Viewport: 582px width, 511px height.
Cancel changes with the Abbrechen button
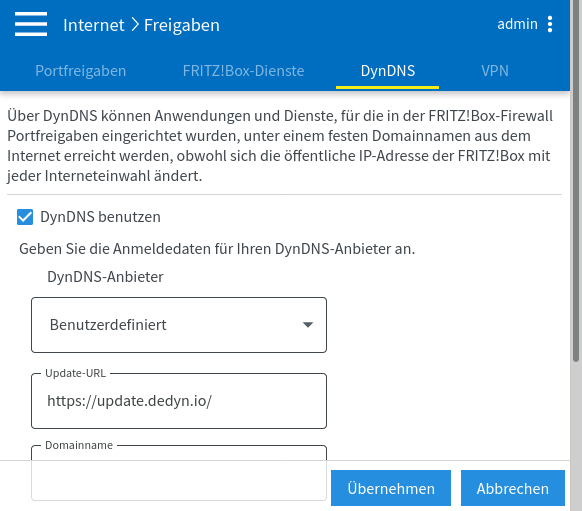pyautogui.click(x=513, y=488)
